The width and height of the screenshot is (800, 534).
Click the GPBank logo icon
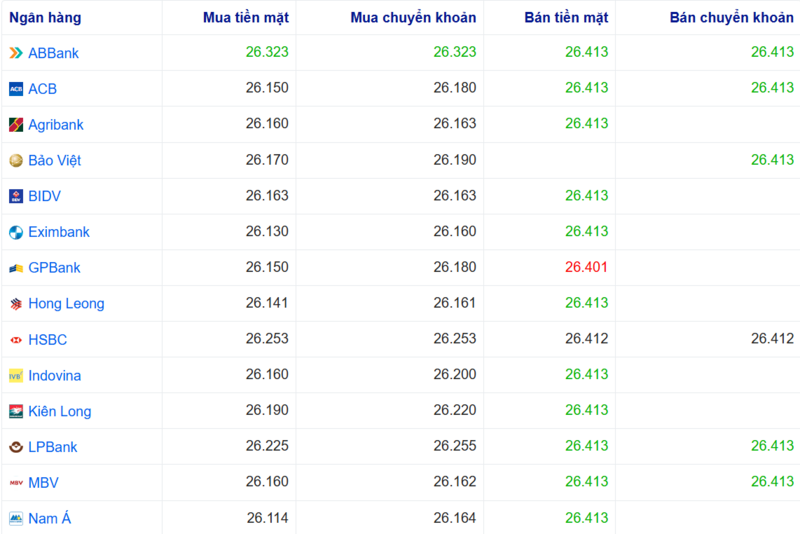click(x=16, y=268)
